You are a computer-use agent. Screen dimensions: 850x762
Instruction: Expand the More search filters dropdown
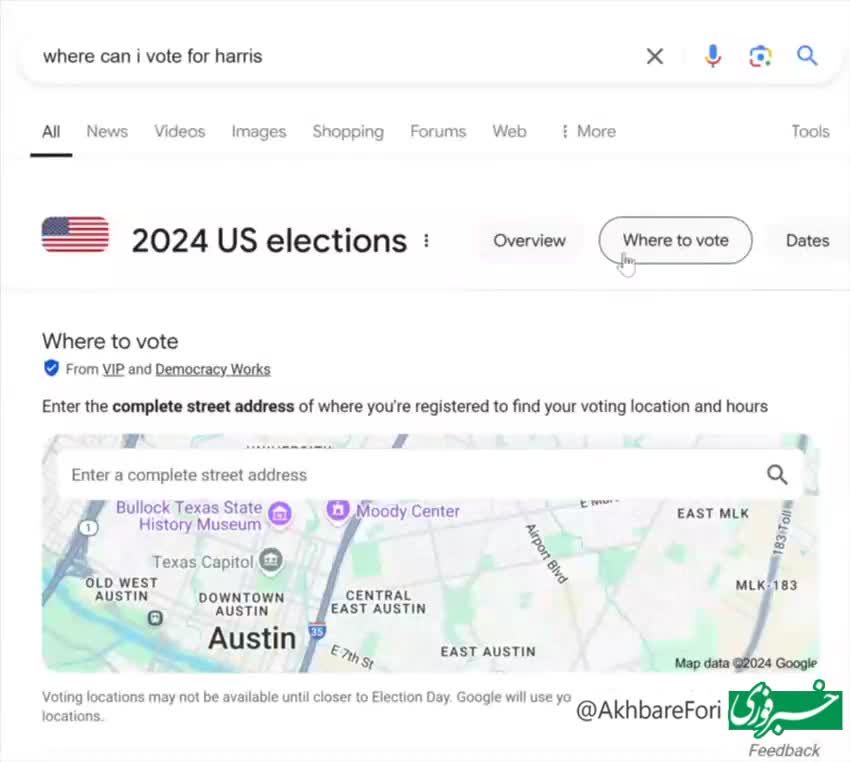(x=588, y=131)
